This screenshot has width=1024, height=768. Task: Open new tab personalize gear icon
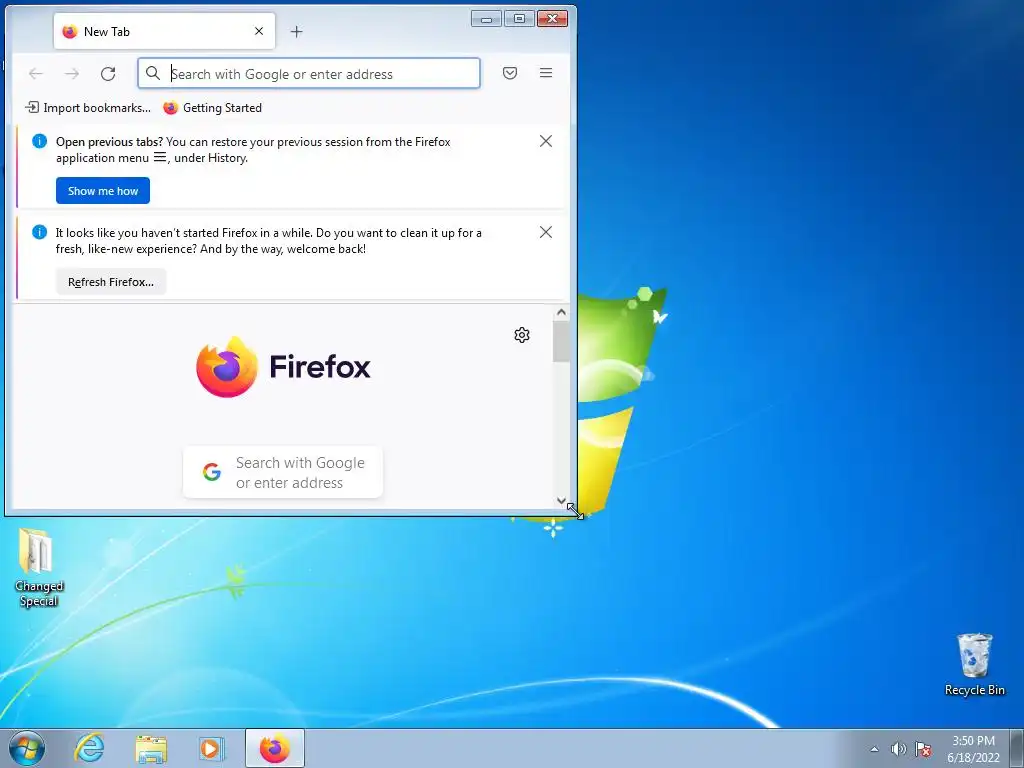coord(522,335)
